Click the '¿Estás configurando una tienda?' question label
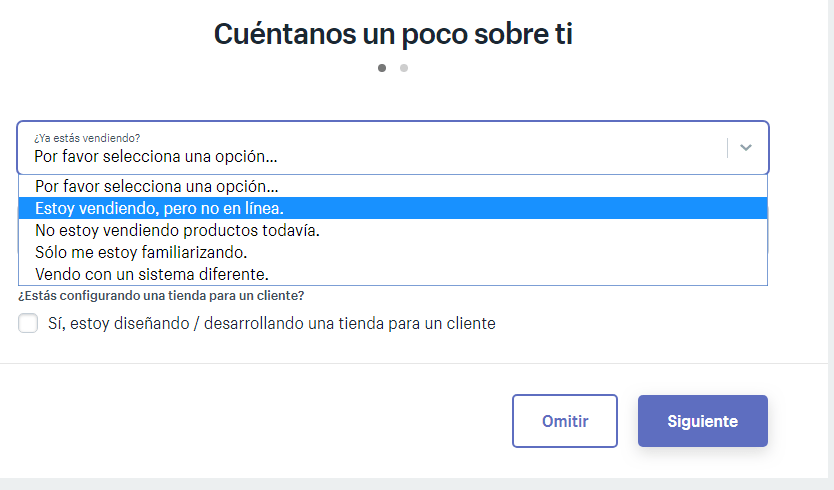This screenshot has height=490, width=834. 161,296
